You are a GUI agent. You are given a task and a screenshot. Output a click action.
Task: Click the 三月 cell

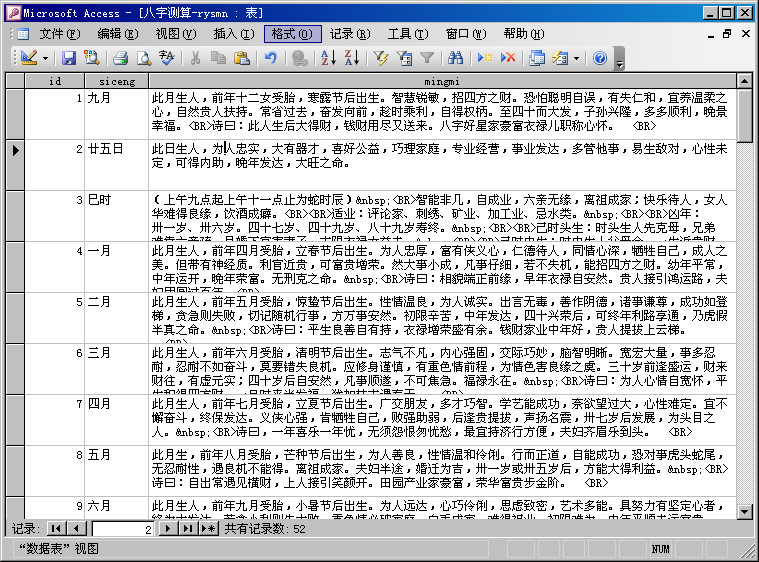[117, 369]
